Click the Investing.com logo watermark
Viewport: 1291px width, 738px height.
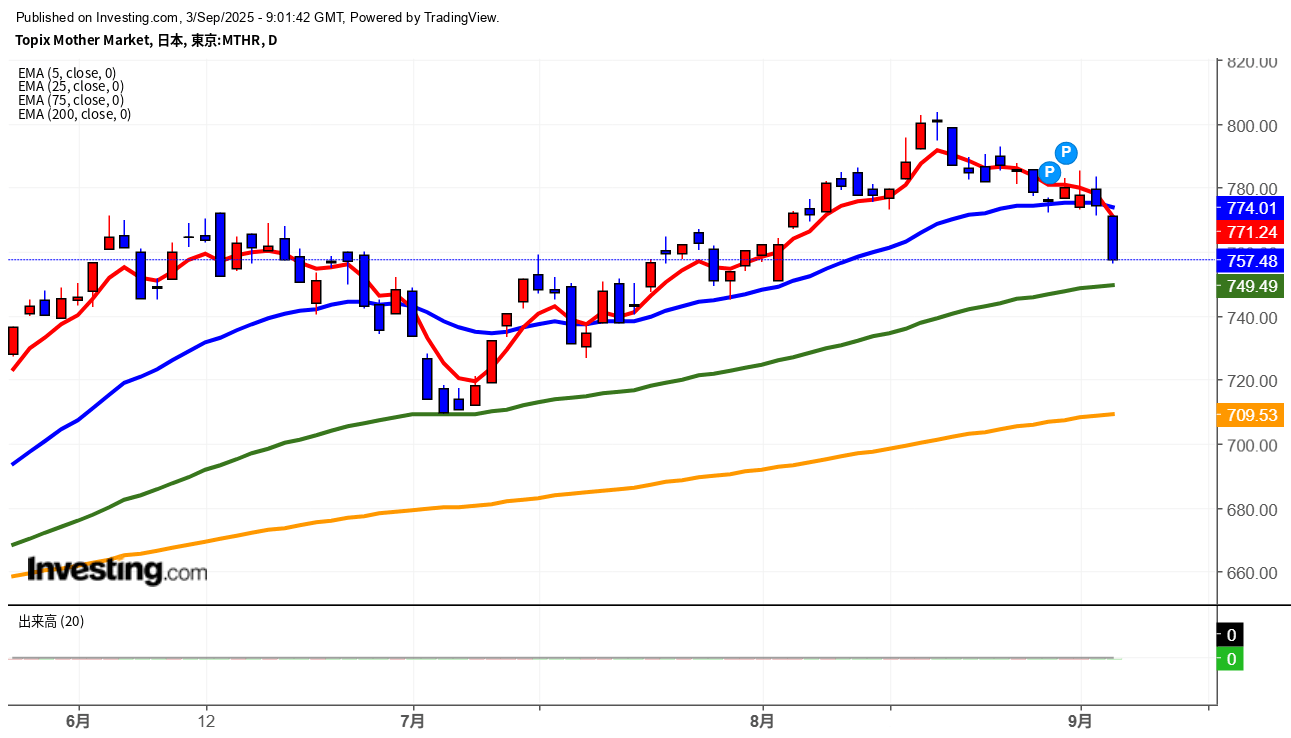point(117,571)
